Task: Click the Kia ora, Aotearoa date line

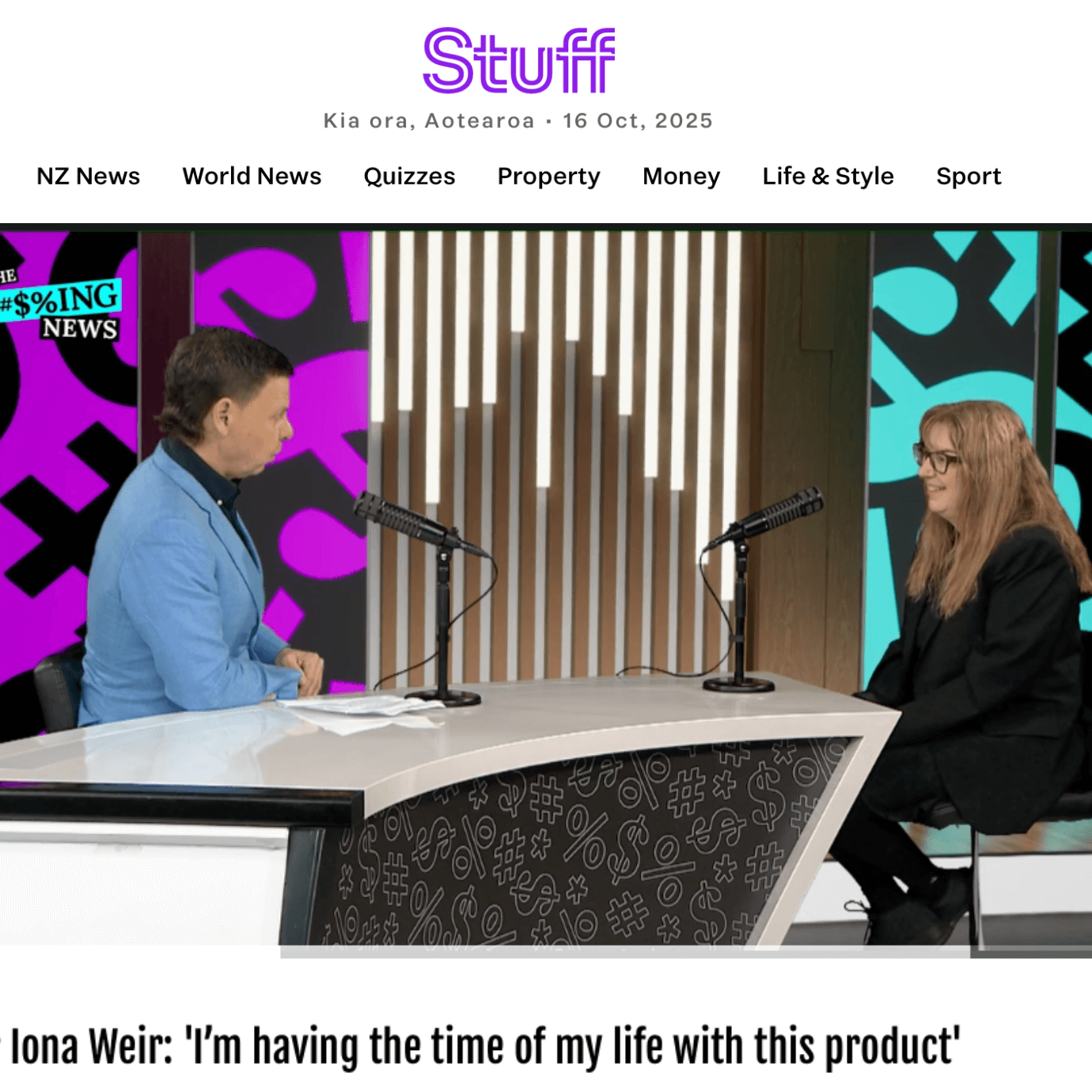Action: (x=518, y=120)
